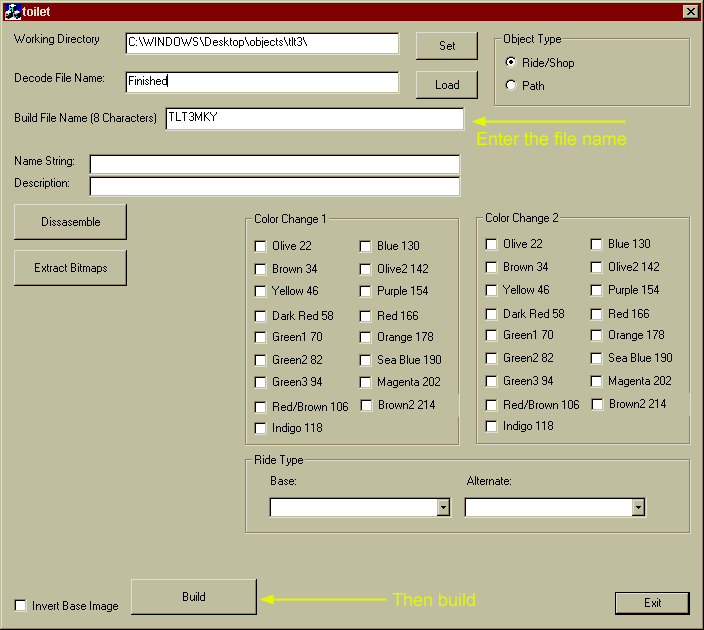Check Yellow 46 in Color Change 2
Image resolution: width=704 pixels, height=630 pixels.
491,290
